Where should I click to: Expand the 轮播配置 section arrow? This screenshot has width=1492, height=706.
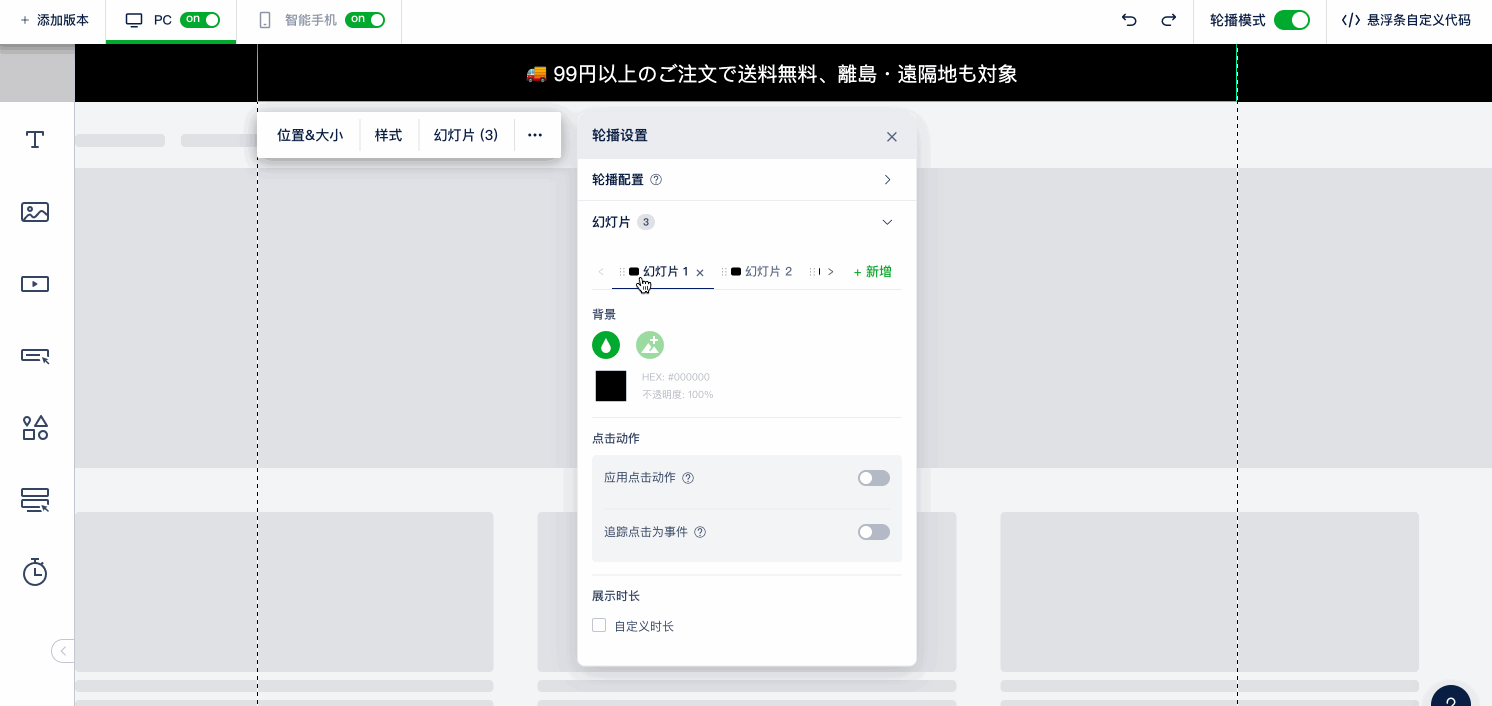(x=887, y=180)
